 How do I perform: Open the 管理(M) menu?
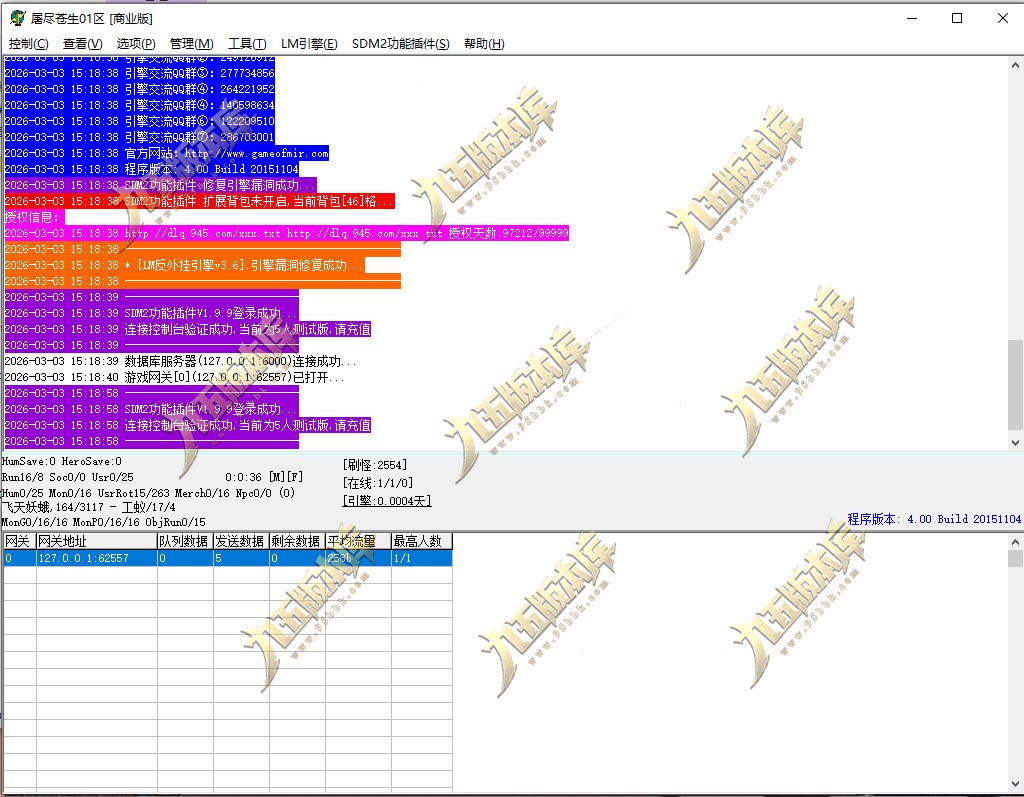tap(191, 44)
